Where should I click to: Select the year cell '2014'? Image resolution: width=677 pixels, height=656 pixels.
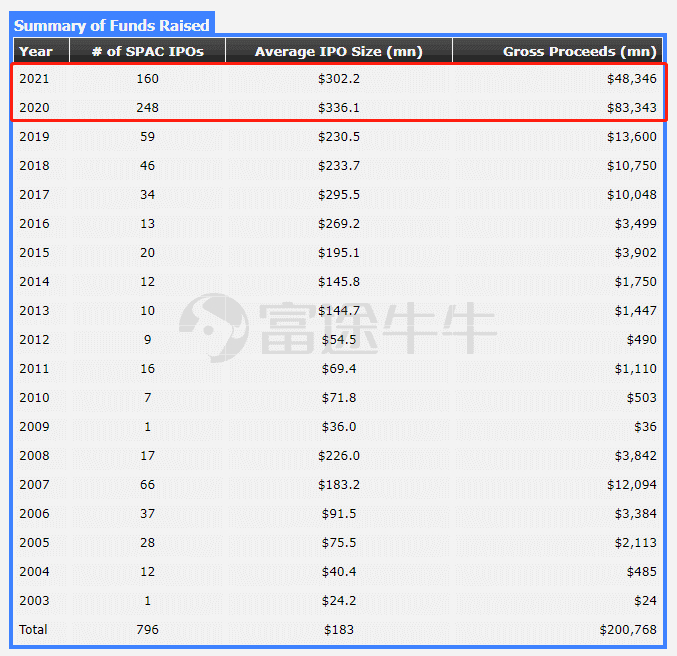coord(34,282)
